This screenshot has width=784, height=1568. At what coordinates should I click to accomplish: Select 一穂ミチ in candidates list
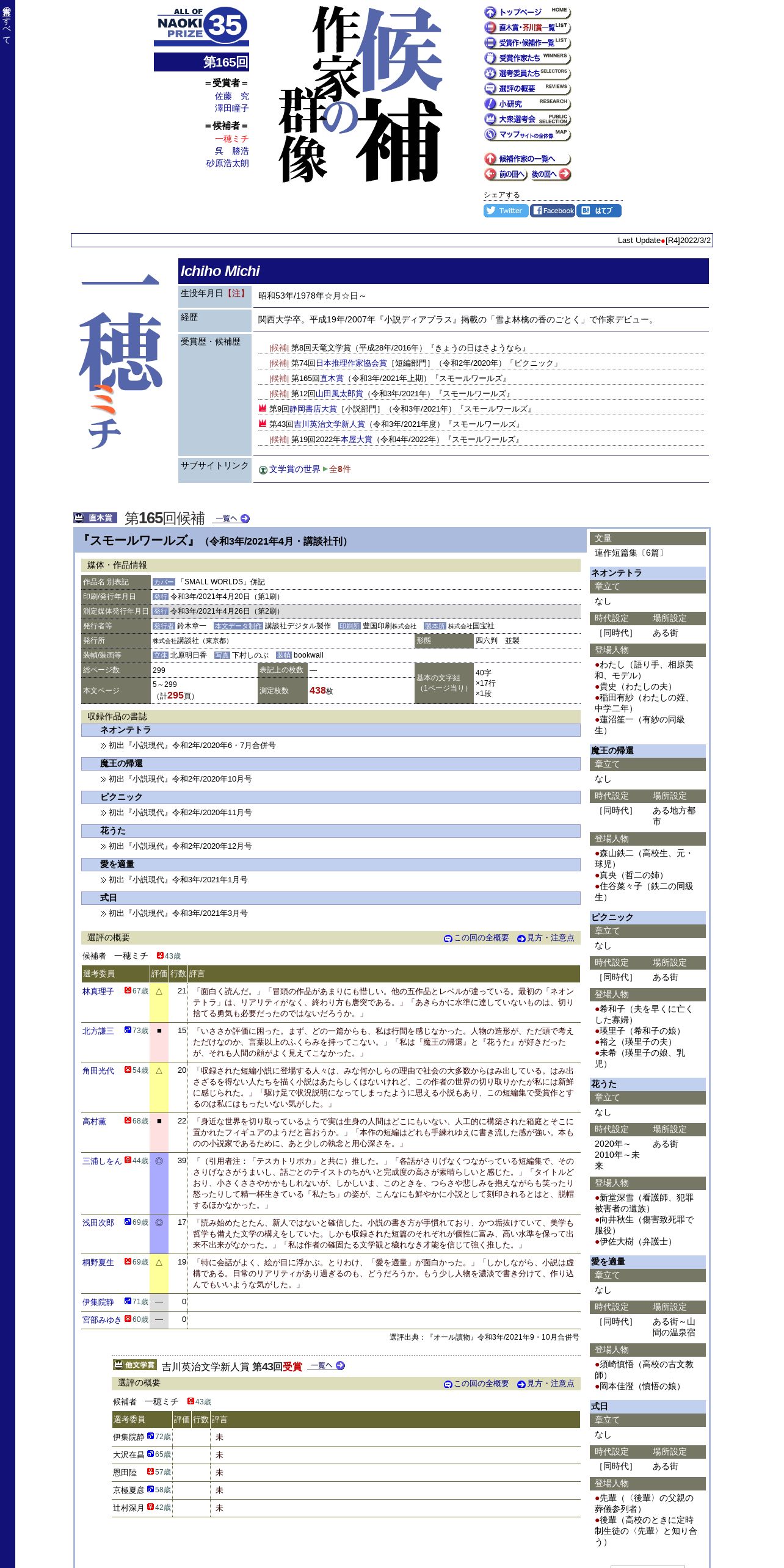tap(231, 139)
